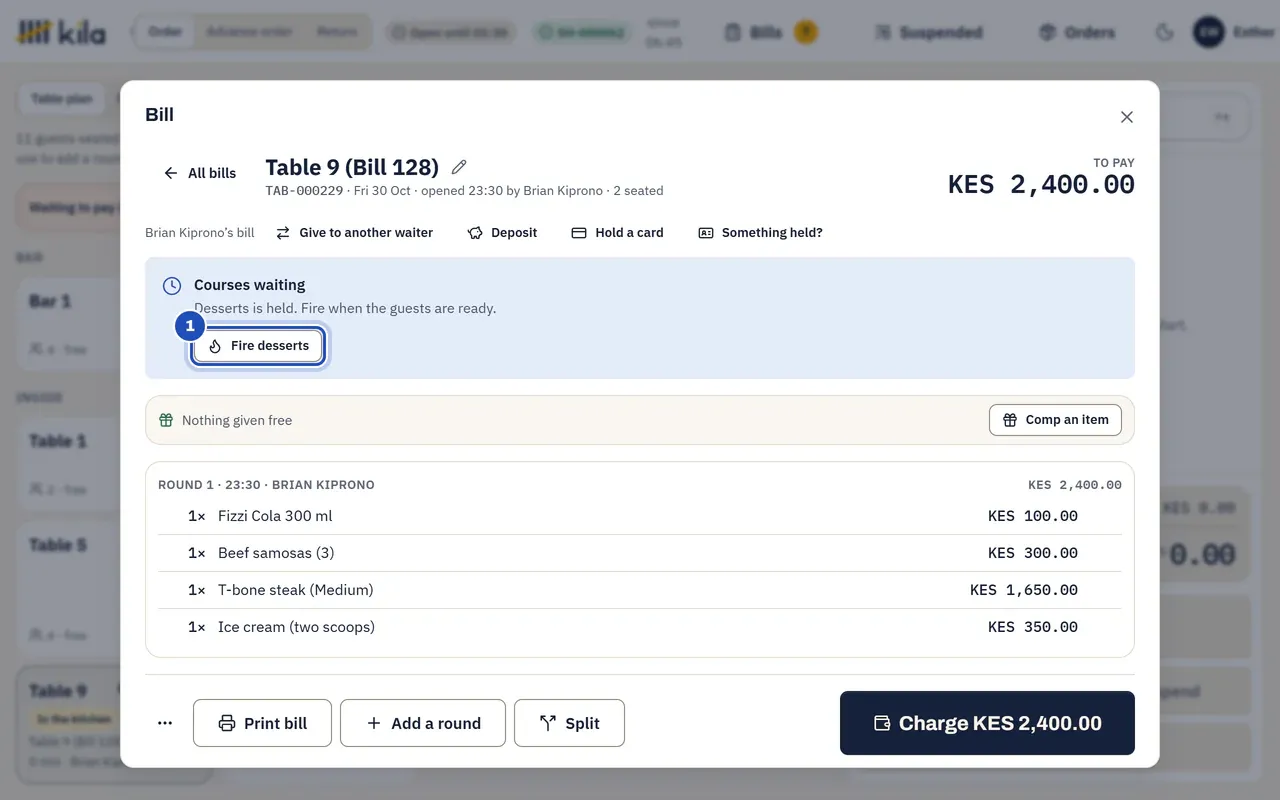Click the KES 1,650.00 line price
The height and width of the screenshot is (800, 1280).
tap(1024, 590)
